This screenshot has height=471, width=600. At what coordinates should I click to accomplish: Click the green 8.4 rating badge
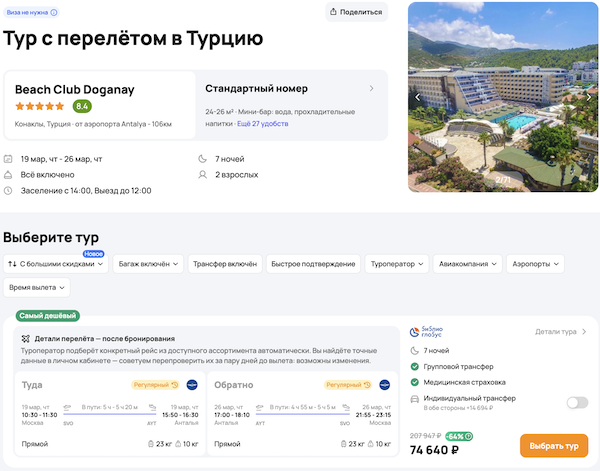click(82, 106)
